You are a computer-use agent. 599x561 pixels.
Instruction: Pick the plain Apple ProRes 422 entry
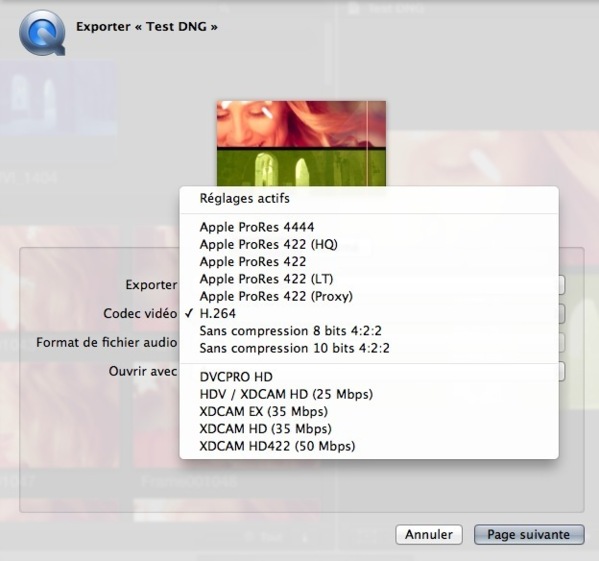tap(369, 262)
